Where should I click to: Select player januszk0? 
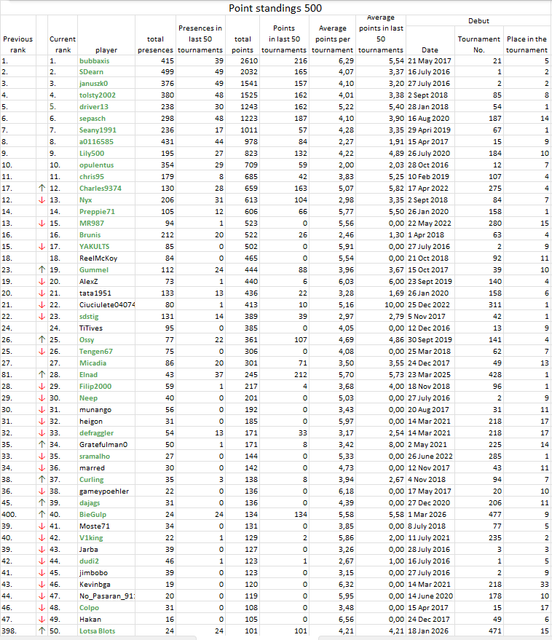click(93, 83)
